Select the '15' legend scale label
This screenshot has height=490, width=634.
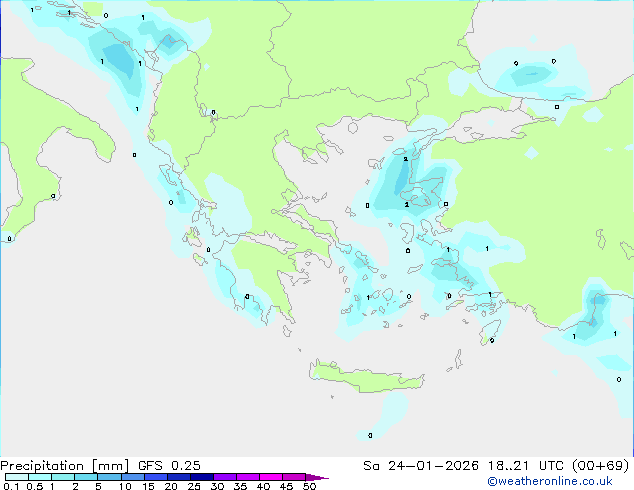(148, 486)
